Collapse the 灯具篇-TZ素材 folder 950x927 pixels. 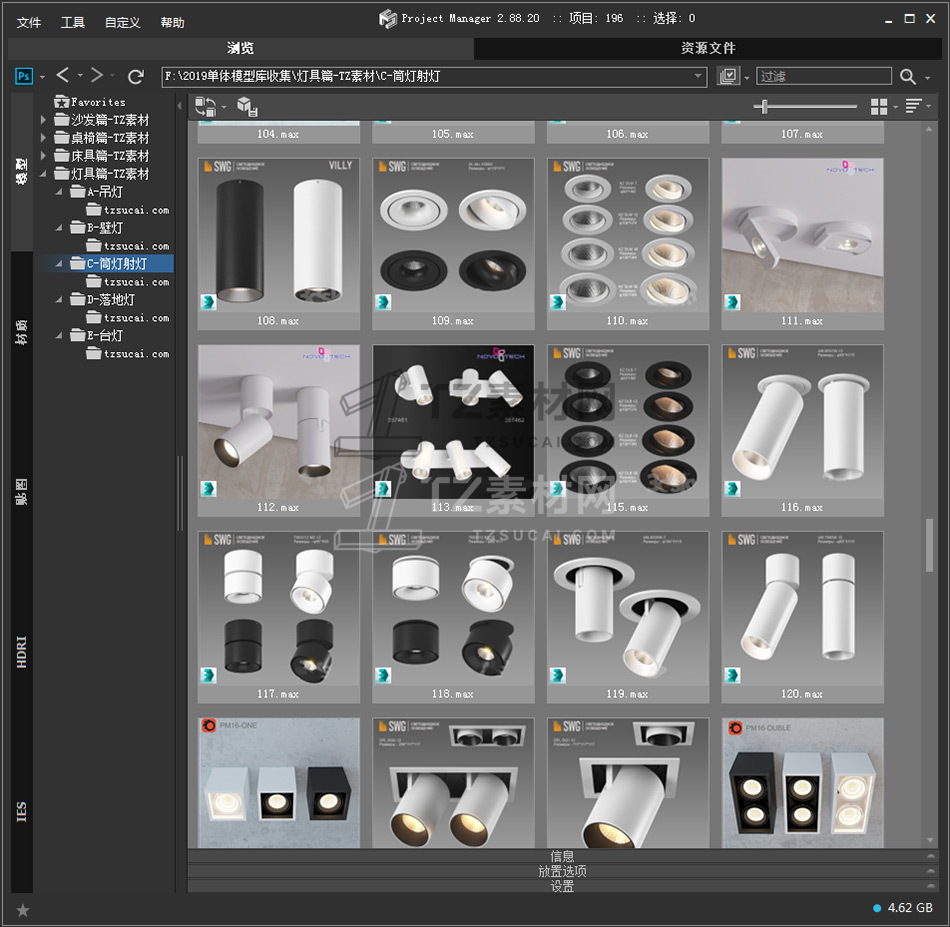pos(43,174)
